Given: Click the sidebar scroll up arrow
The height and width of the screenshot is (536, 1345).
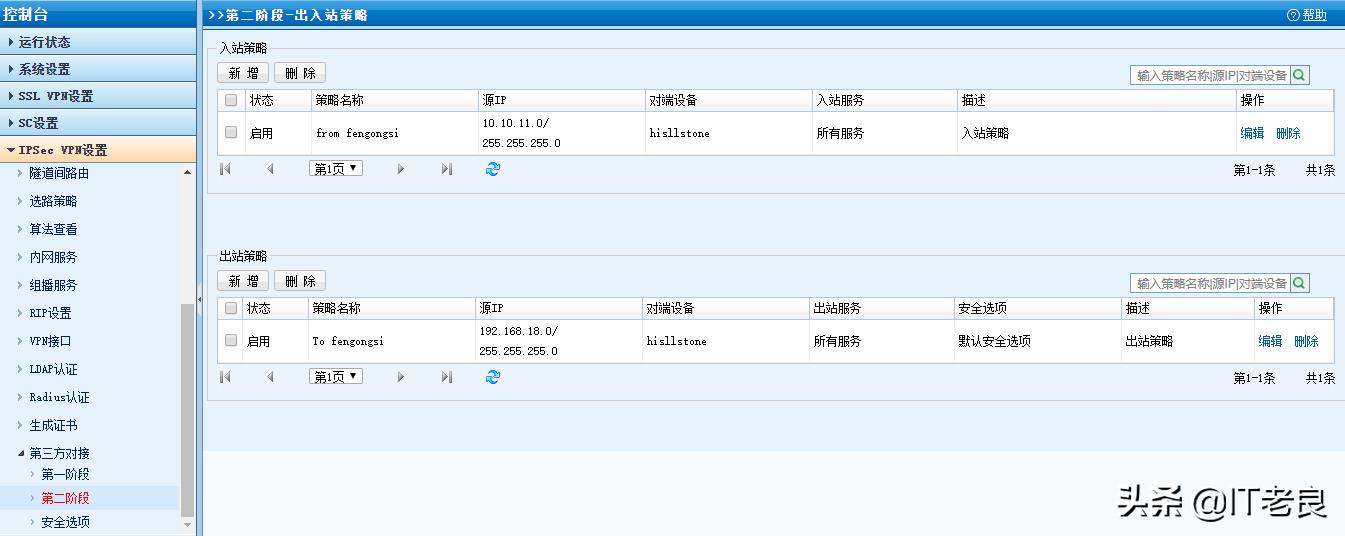Looking at the screenshot, I should pos(187,172).
